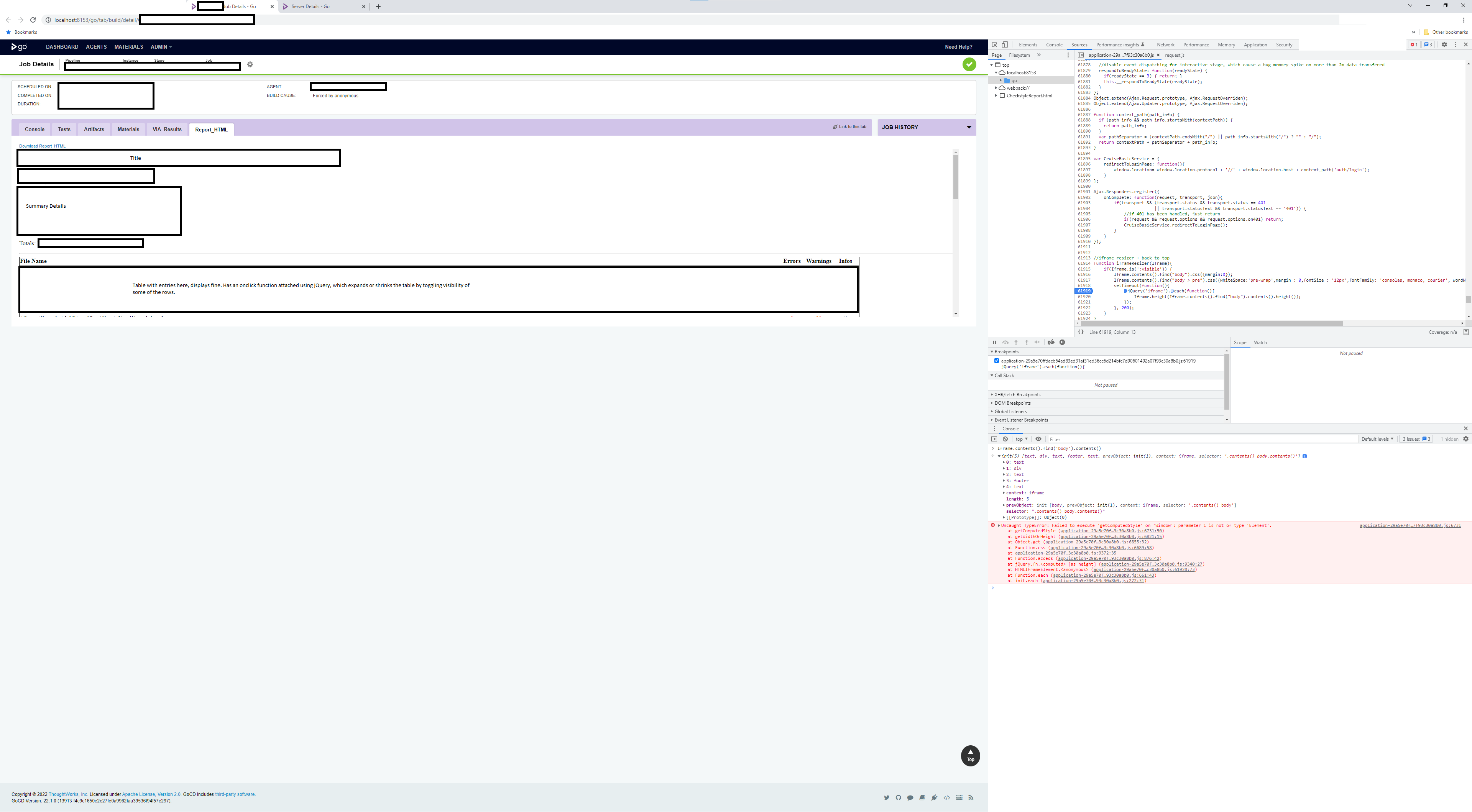Open the Artifacts tab in Job Details
The width and height of the screenshot is (1472, 812).
pyautogui.click(x=94, y=129)
